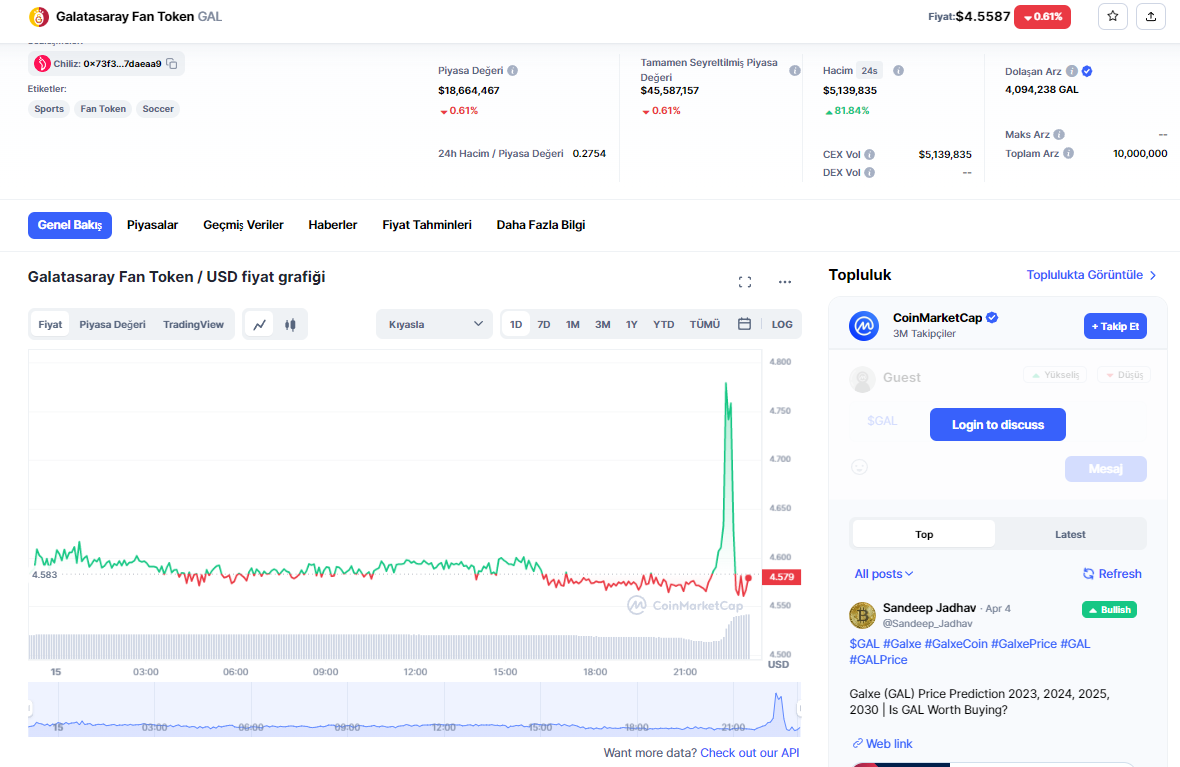Screen dimensions: 1180x767
Task: Switch the feed to Latest posts
Action: pyautogui.click(x=1070, y=534)
